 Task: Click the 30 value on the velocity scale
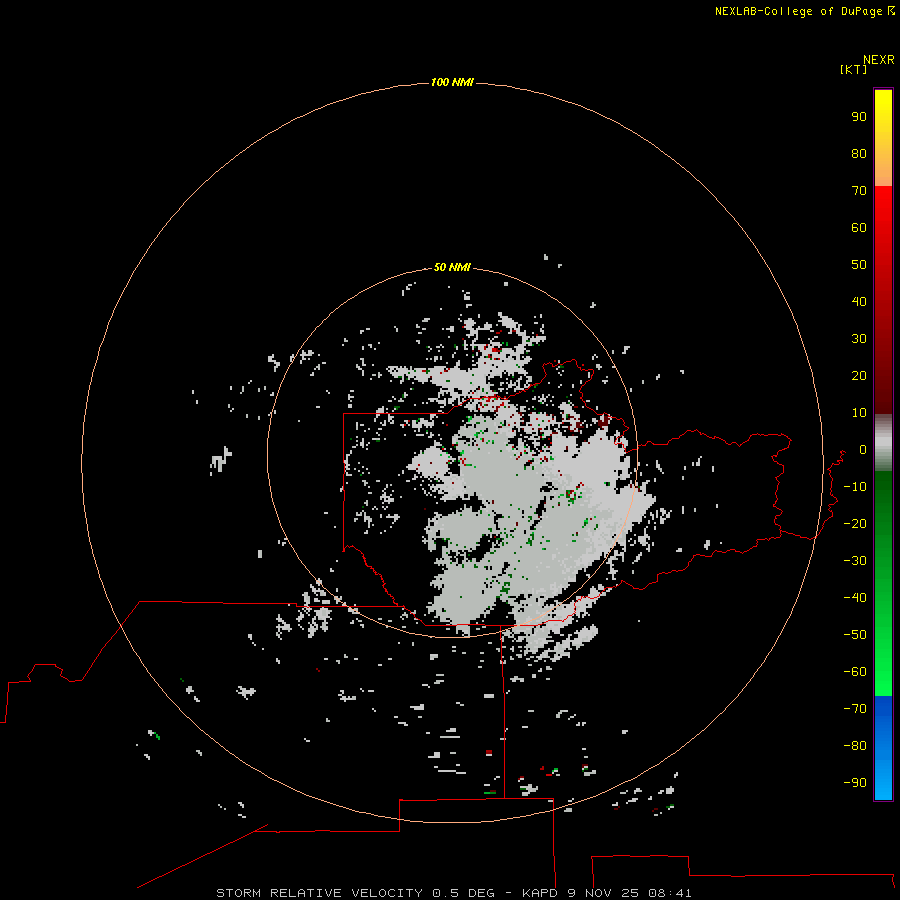(859, 339)
